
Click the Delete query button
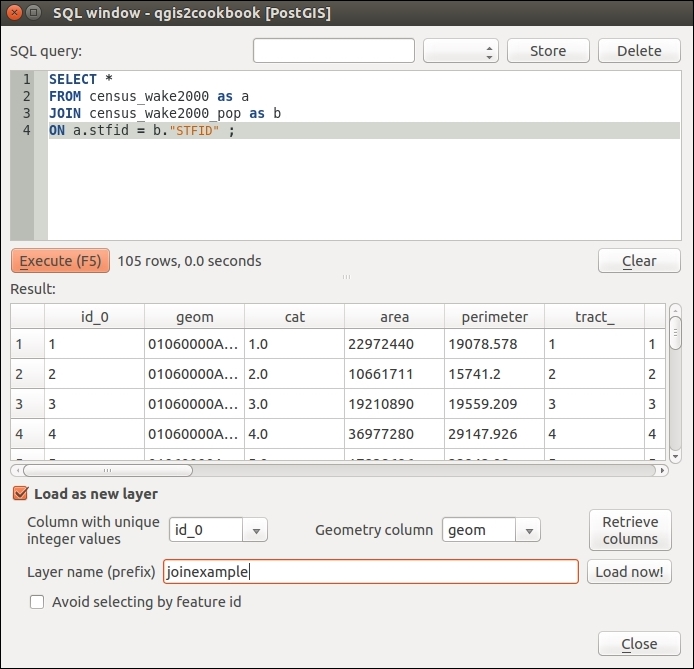(638, 51)
